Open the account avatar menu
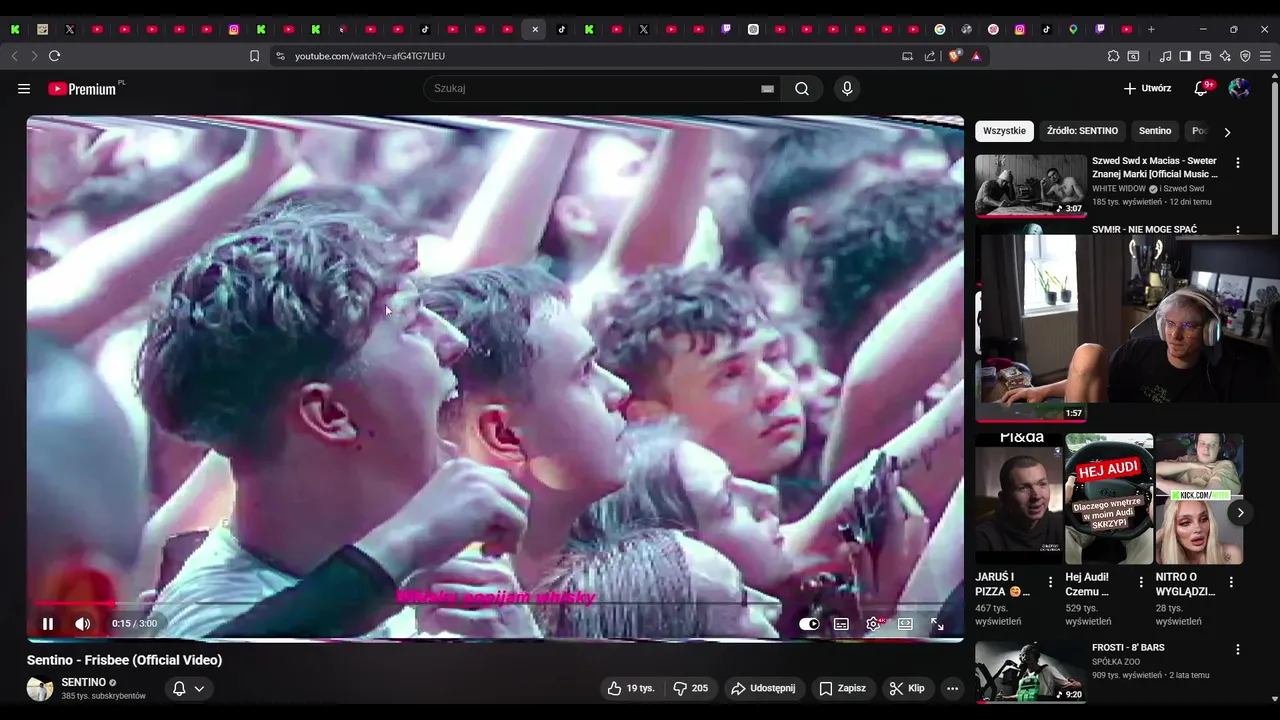The image size is (1280, 720). pos(1239,88)
